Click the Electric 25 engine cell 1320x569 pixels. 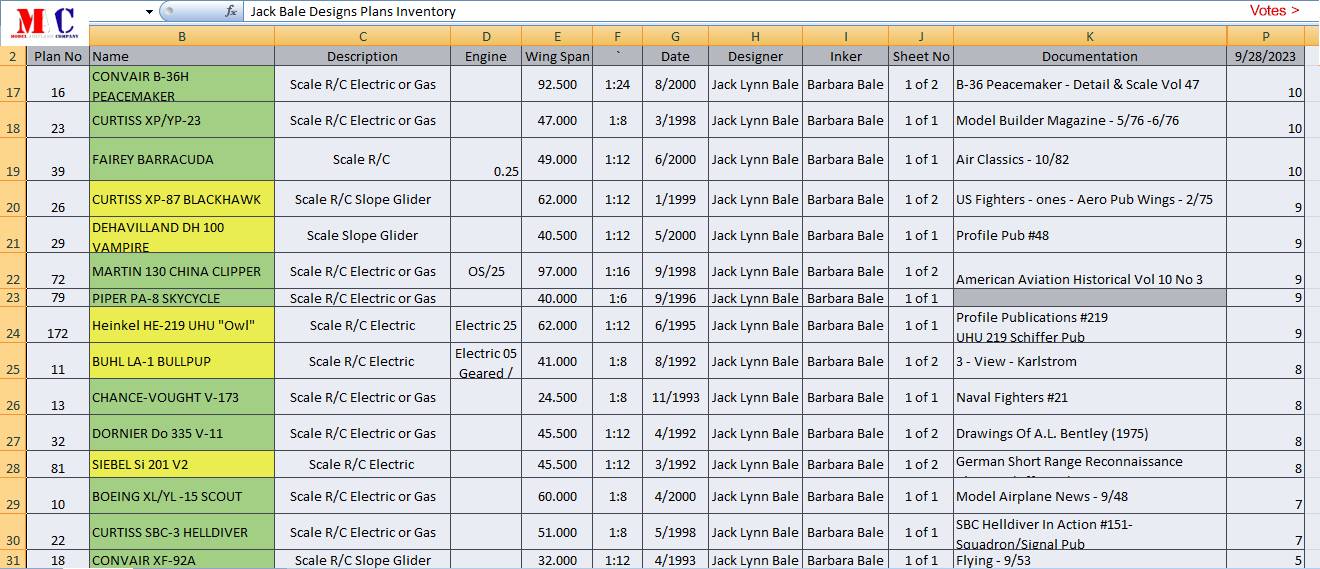pos(486,325)
